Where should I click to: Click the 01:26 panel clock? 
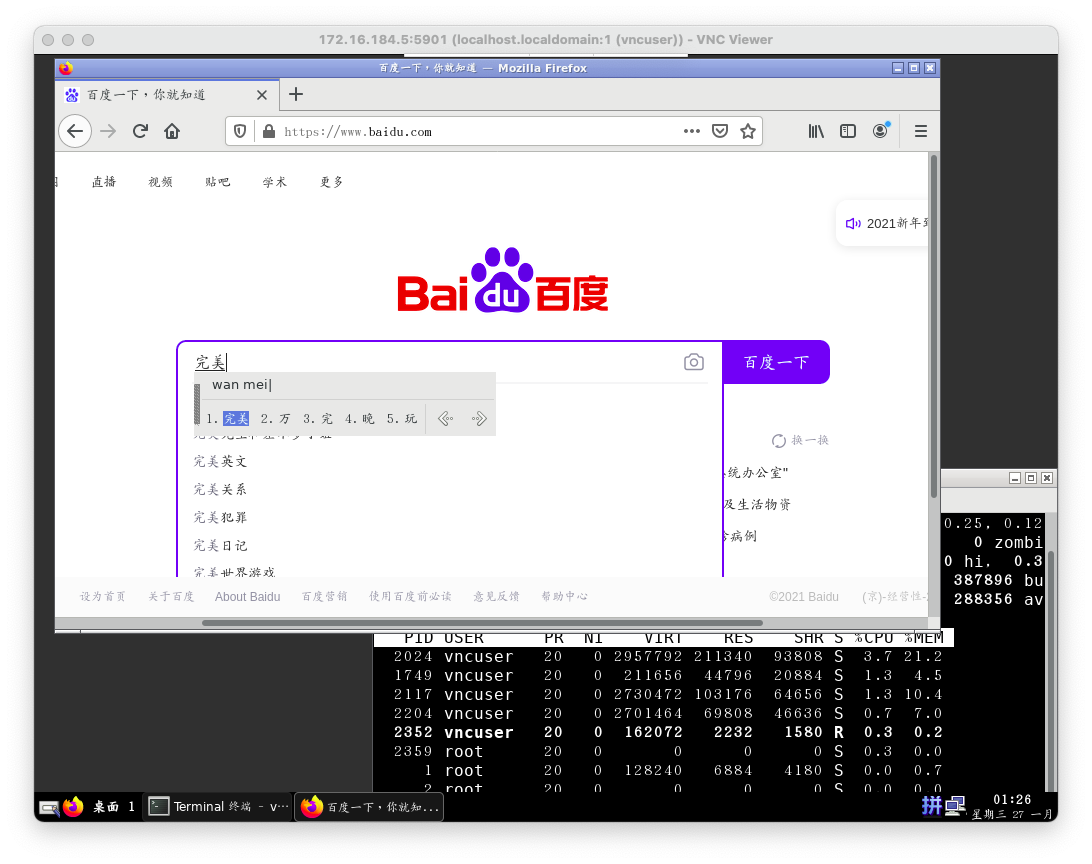pos(1012,800)
